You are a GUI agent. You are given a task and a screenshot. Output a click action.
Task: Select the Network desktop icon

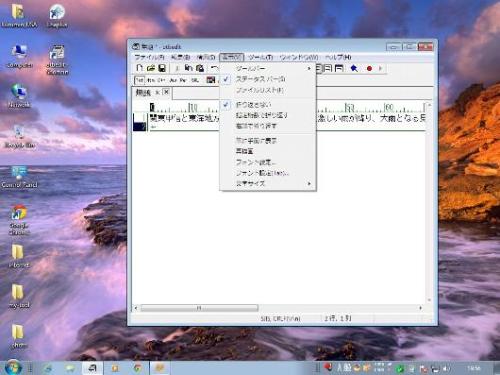point(19,96)
